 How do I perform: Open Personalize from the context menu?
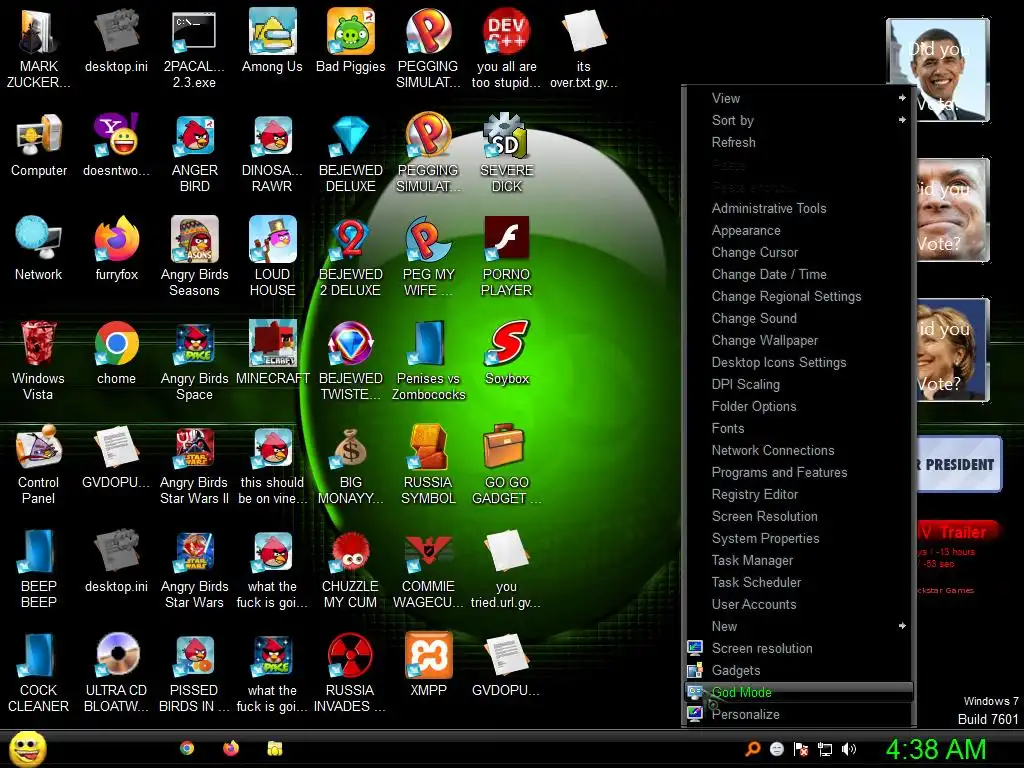pyautogui.click(x=799, y=714)
